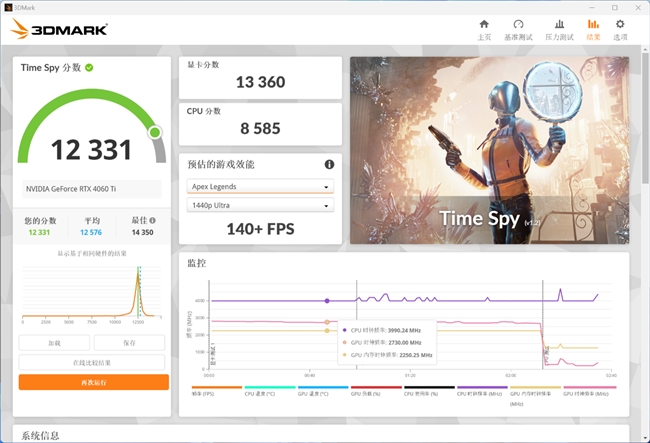Click the pink GPU 时钟频率 legend swatch

[x=589, y=387]
